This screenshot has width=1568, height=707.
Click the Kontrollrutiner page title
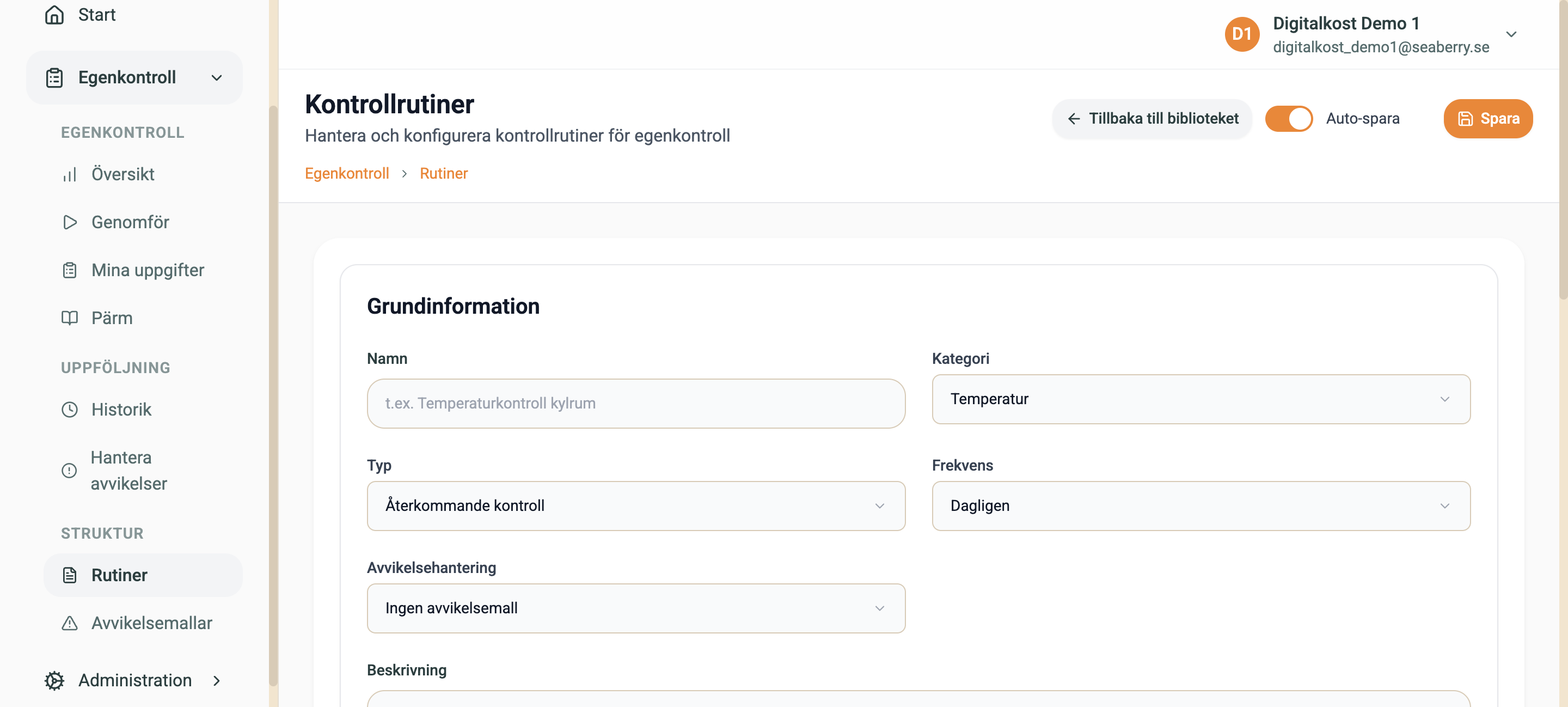[389, 104]
